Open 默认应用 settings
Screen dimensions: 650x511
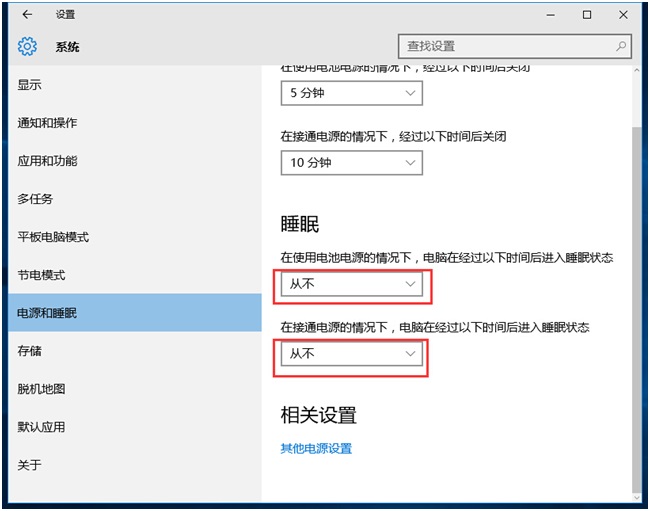point(41,427)
